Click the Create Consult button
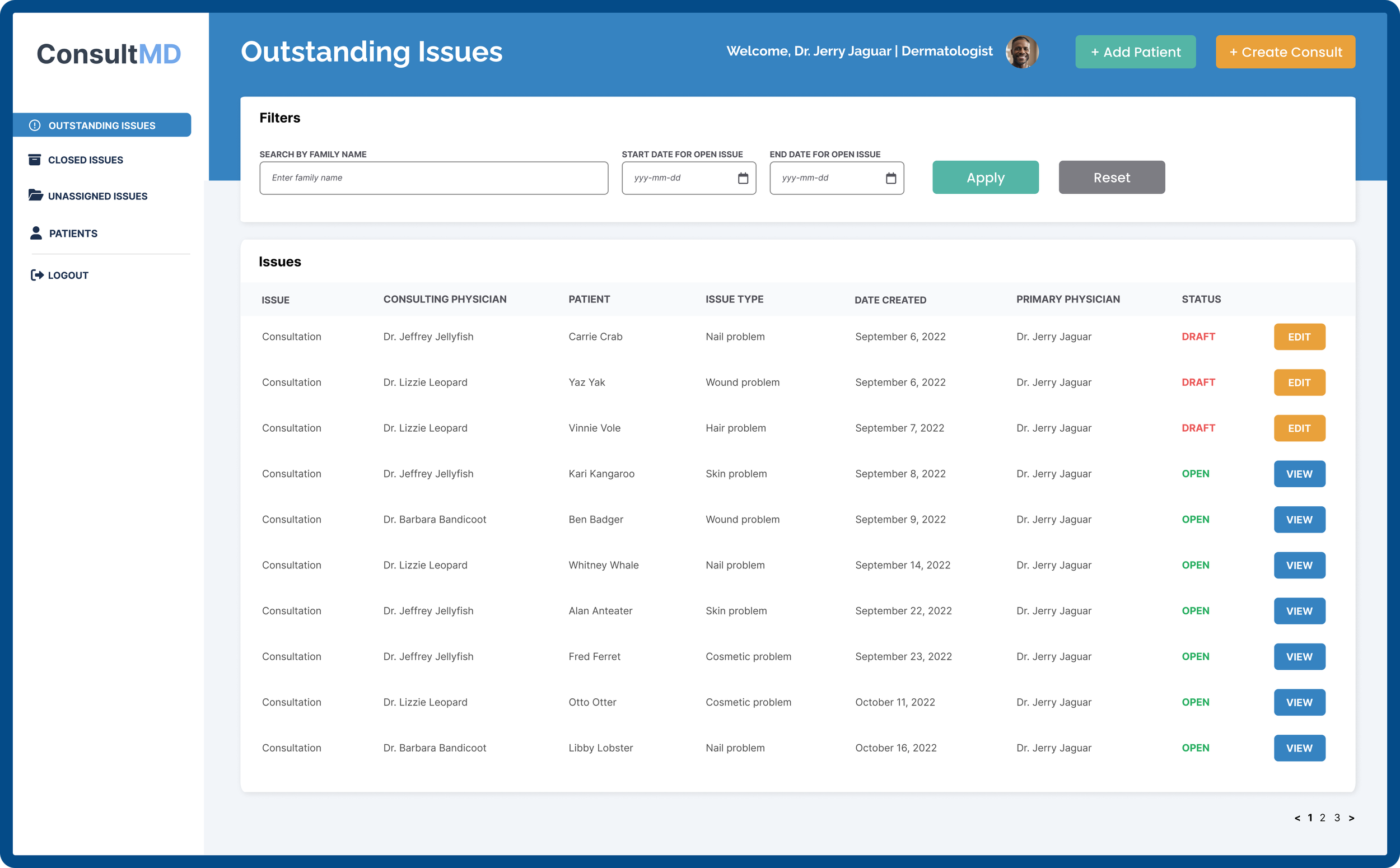1400x868 pixels. click(1285, 52)
